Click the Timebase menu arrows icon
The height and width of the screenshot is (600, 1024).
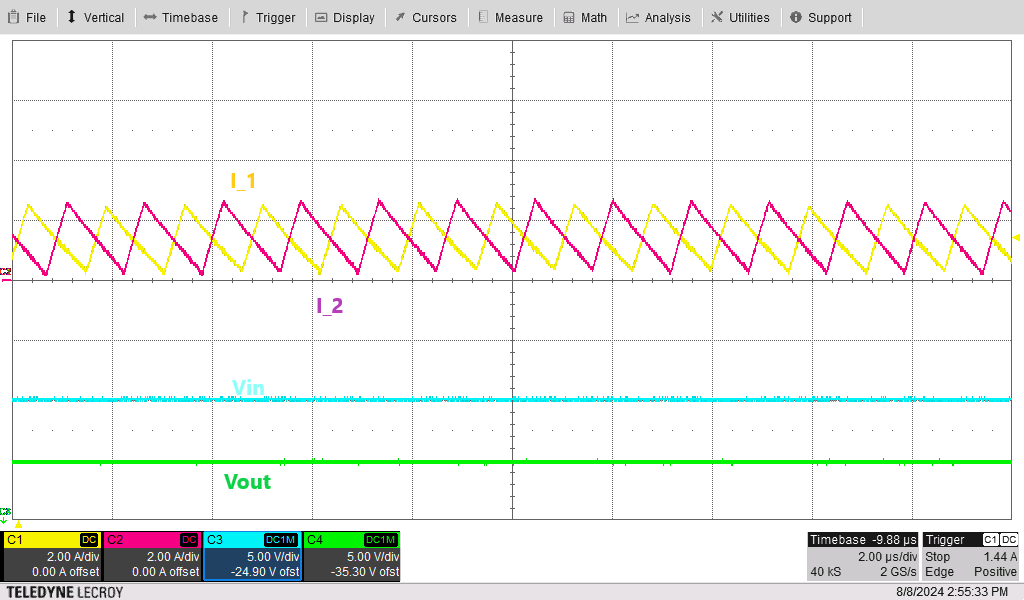[x=150, y=17]
